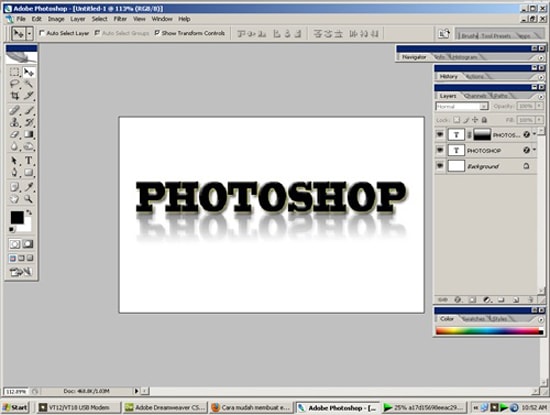
Task: Select the Zoom tool
Action: pos(28,199)
